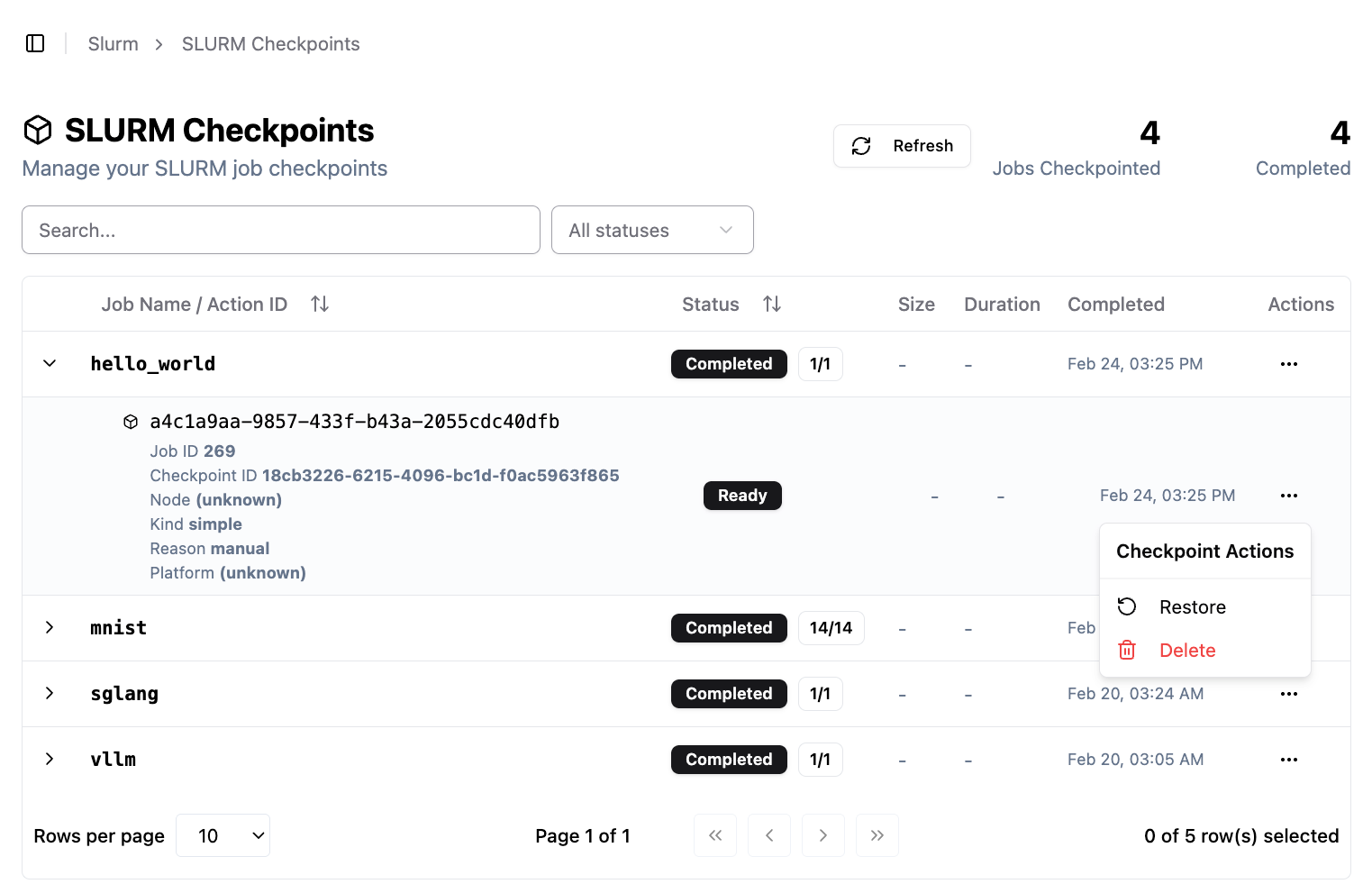This screenshot has height=893, width=1372.
Task: Collapse the hello_world job row
Action: pos(50,364)
